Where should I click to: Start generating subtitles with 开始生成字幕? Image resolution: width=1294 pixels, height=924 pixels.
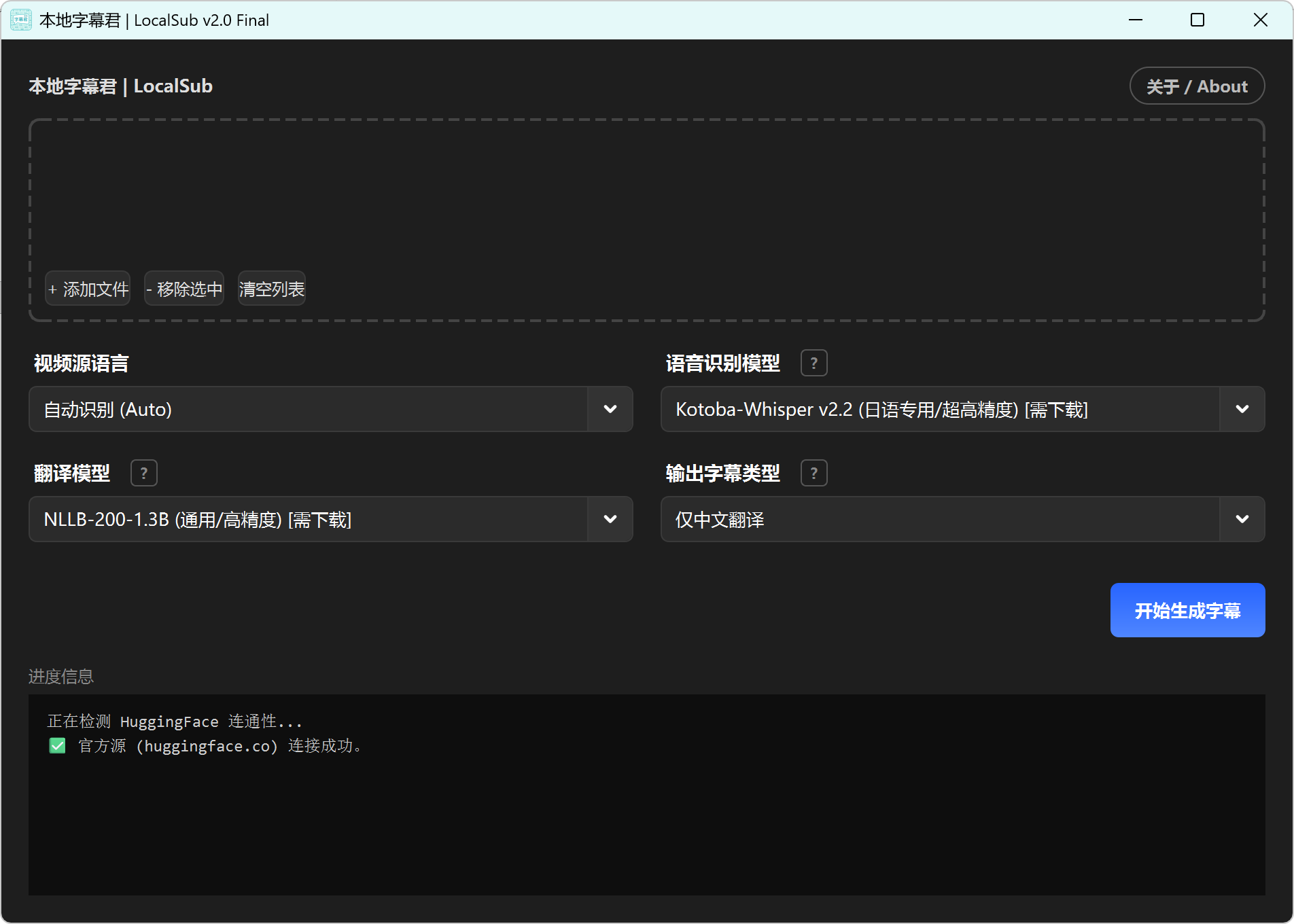[x=1187, y=610]
